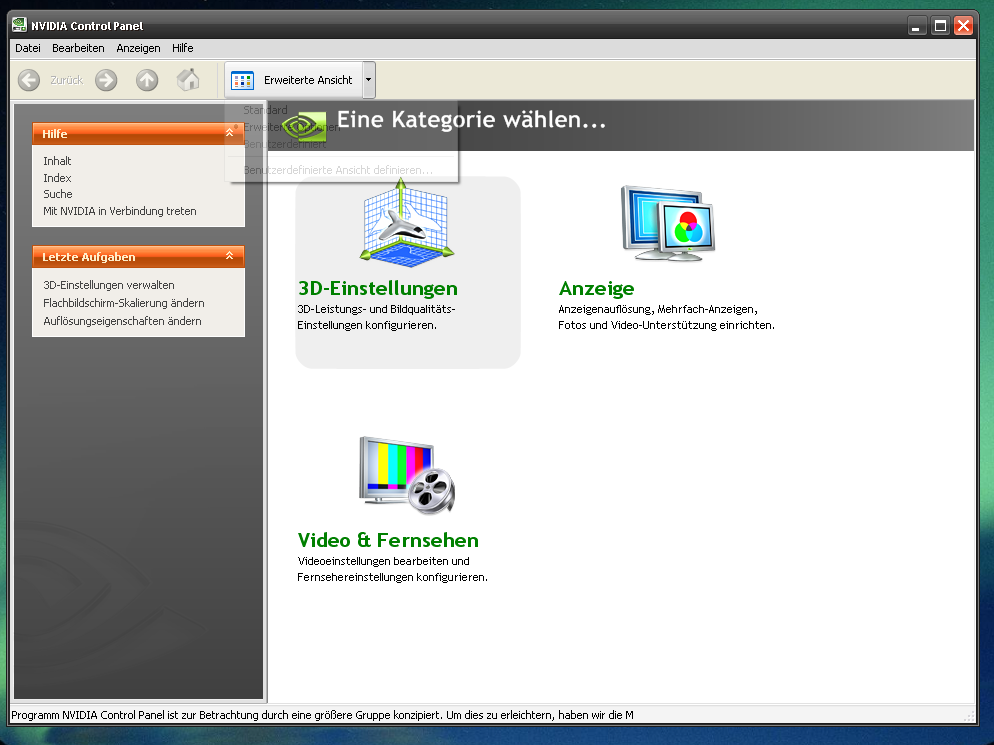This screenshot has height=745, width=994.
Task: Click the Letzte Aufgaben panel header
Action: [x=138, y=257]
